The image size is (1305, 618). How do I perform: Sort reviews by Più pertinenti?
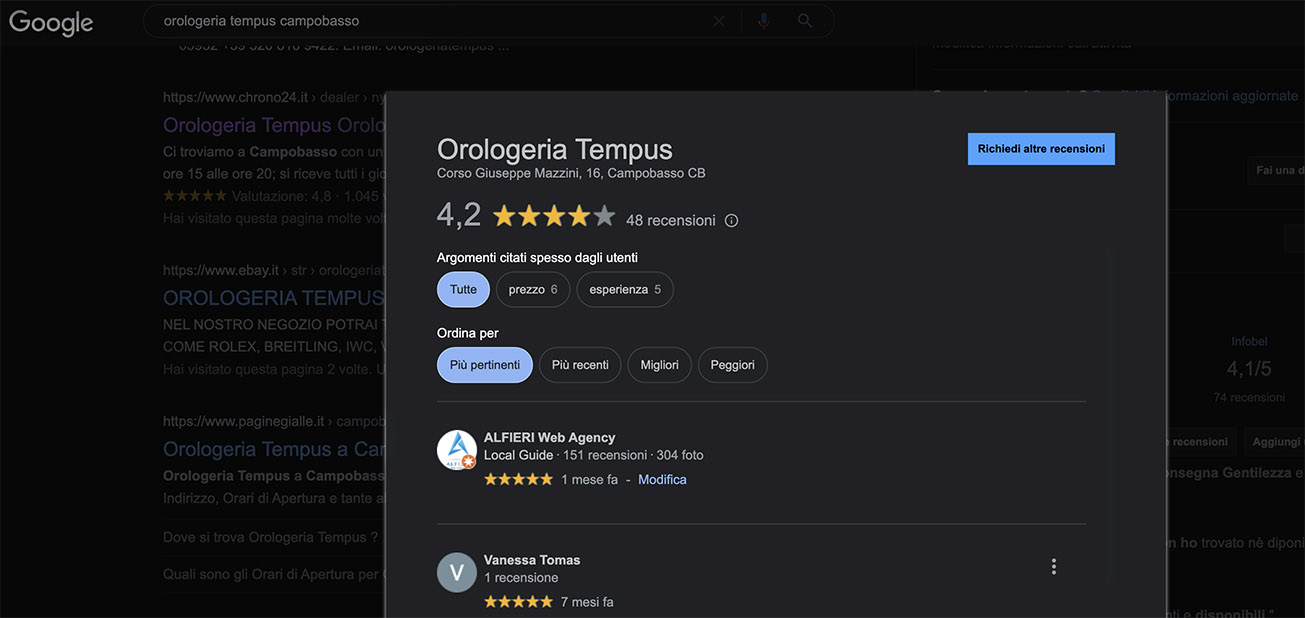(x=485, y=365)
